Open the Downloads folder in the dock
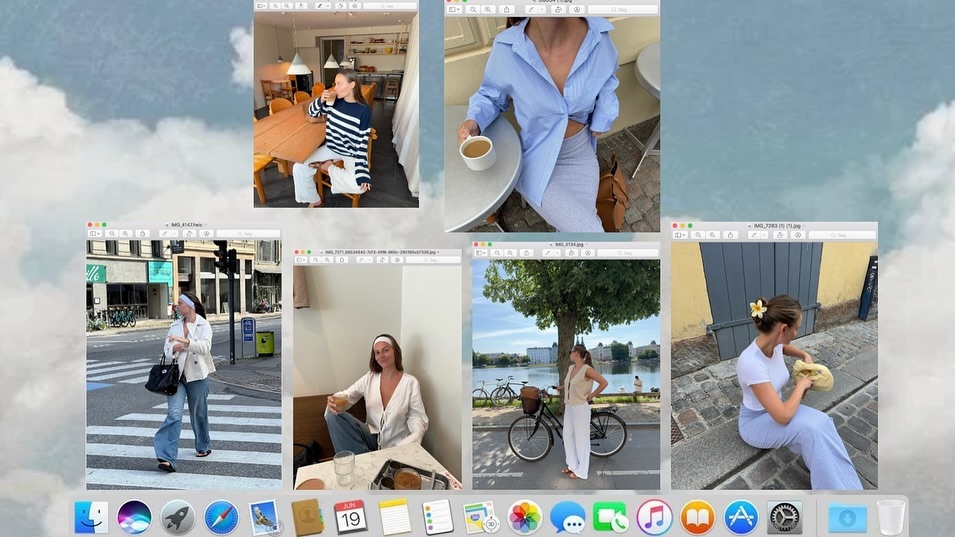Screen dimensions: 955x537 [x=847, y=518]
